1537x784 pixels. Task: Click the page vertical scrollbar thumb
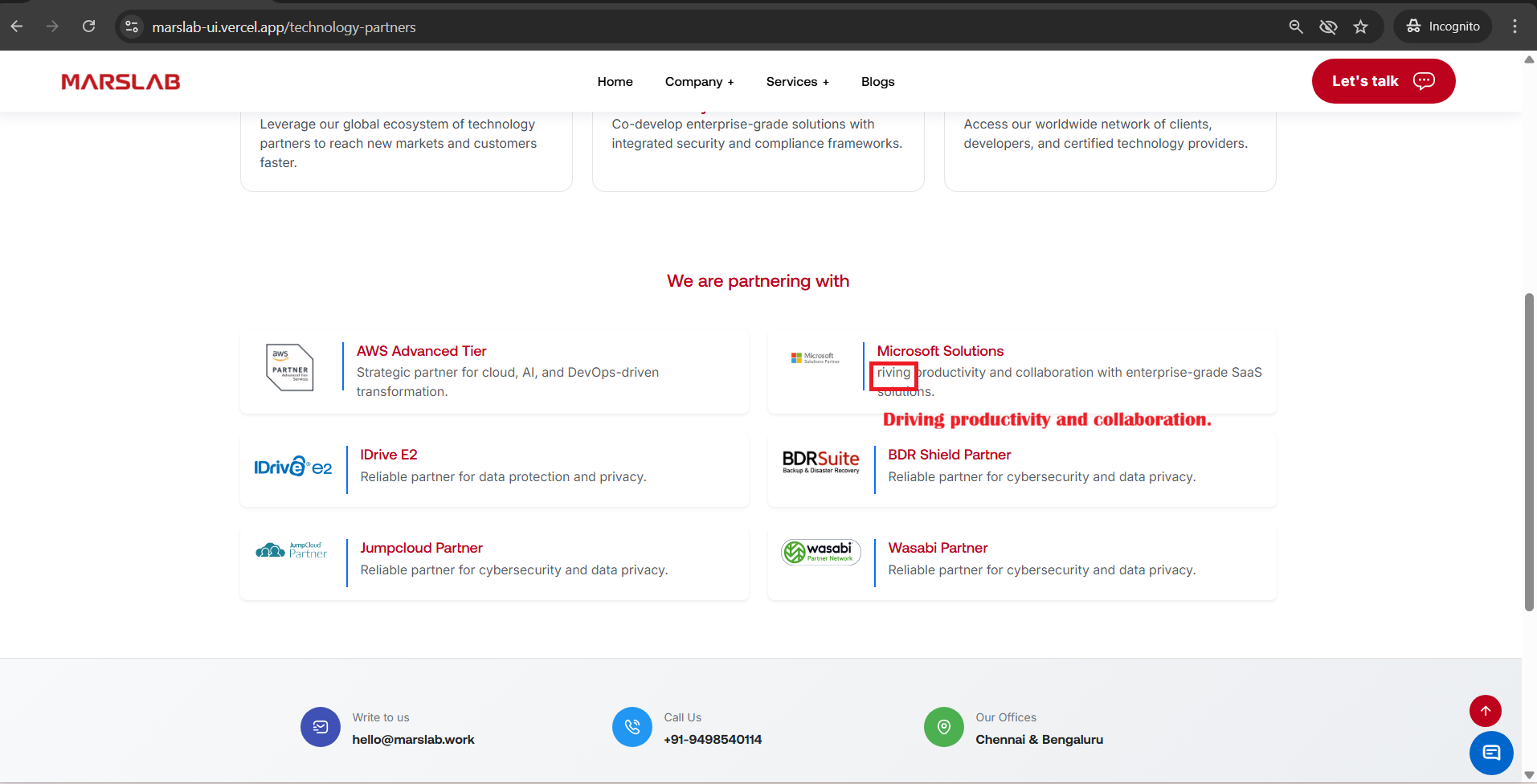(x=1529, y=450)
